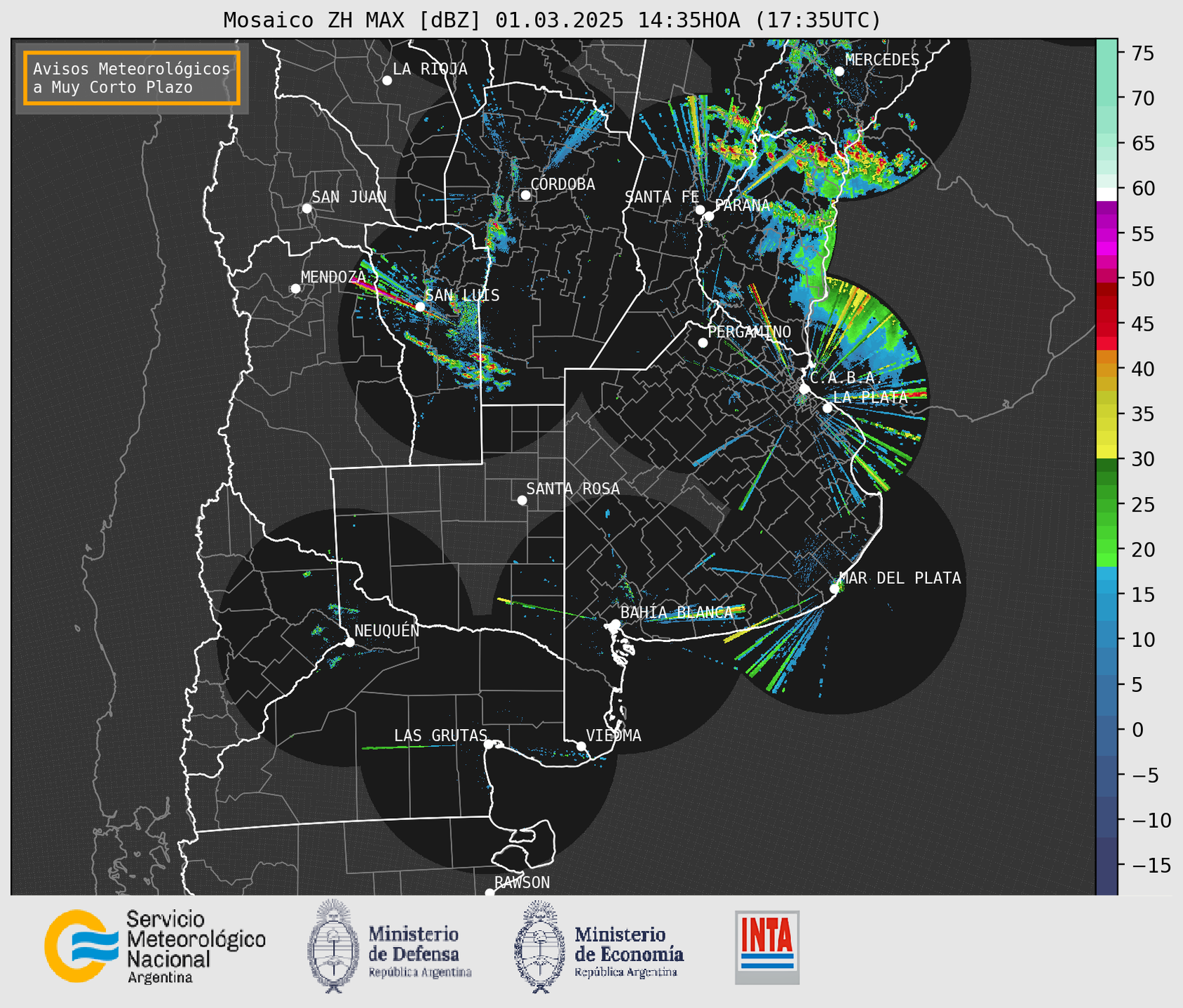1183x1008 pixels.
Task: Click the −10 dBZ tick label
Action: click(x=1150, y=820)
